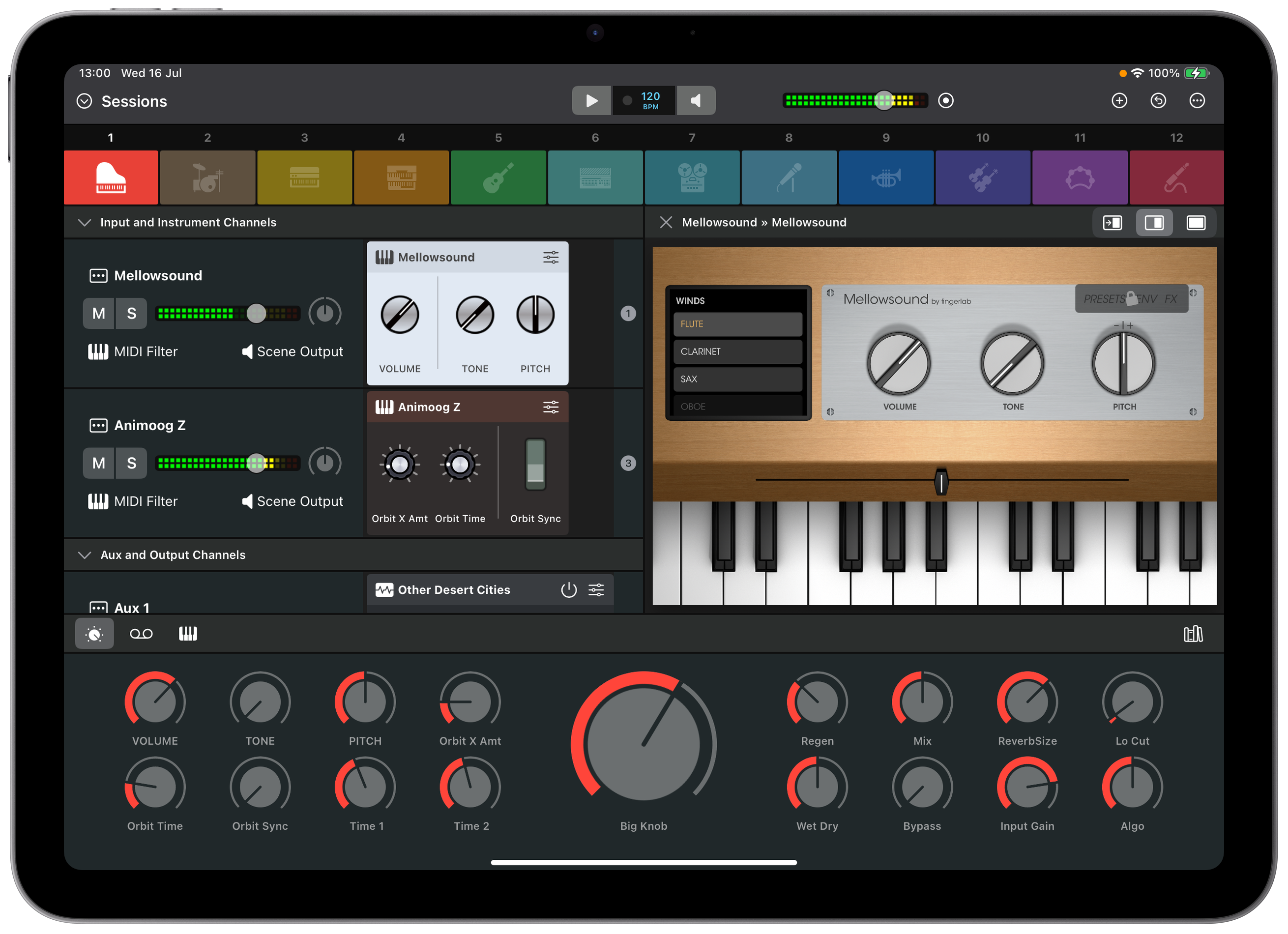
Task: Open Animoog Z Scene Output routing
Action: pos(293,502)
